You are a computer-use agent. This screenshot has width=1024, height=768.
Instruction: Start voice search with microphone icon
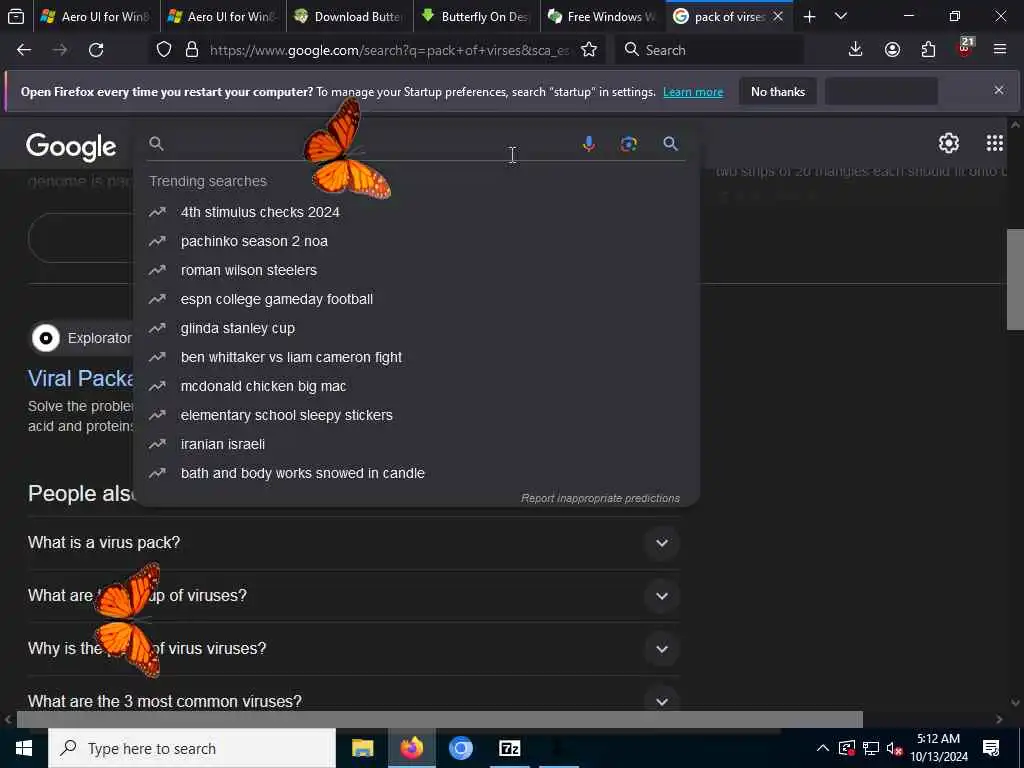click(x=588, y=144)
